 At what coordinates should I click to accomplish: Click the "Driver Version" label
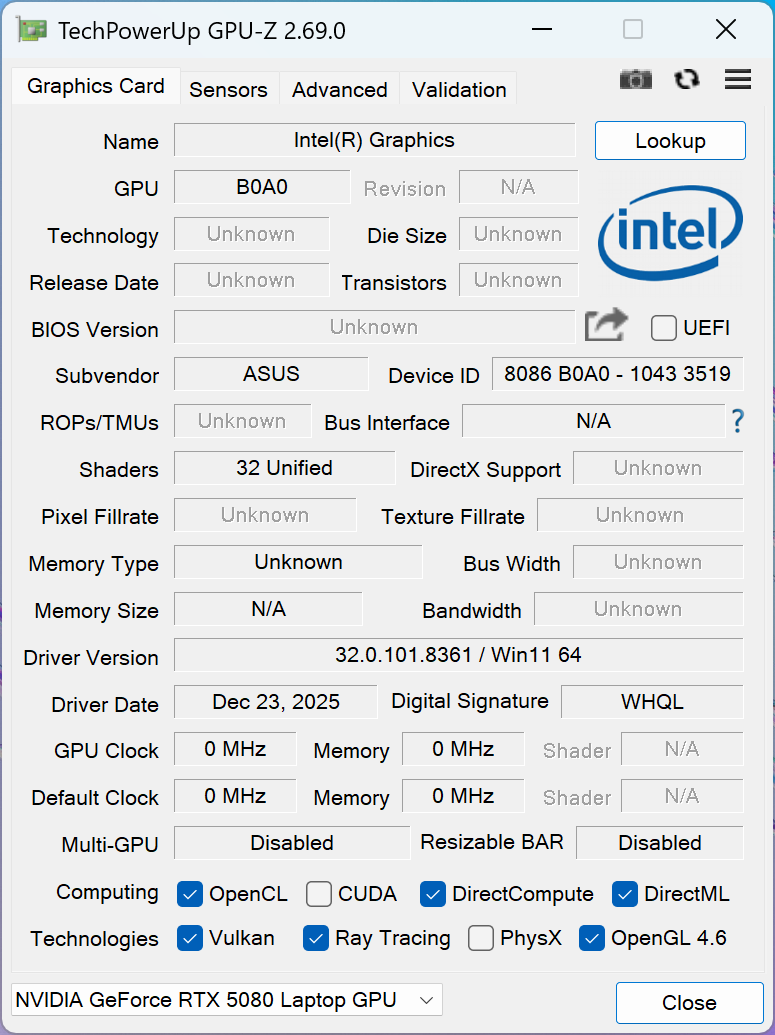click(91, 657)
